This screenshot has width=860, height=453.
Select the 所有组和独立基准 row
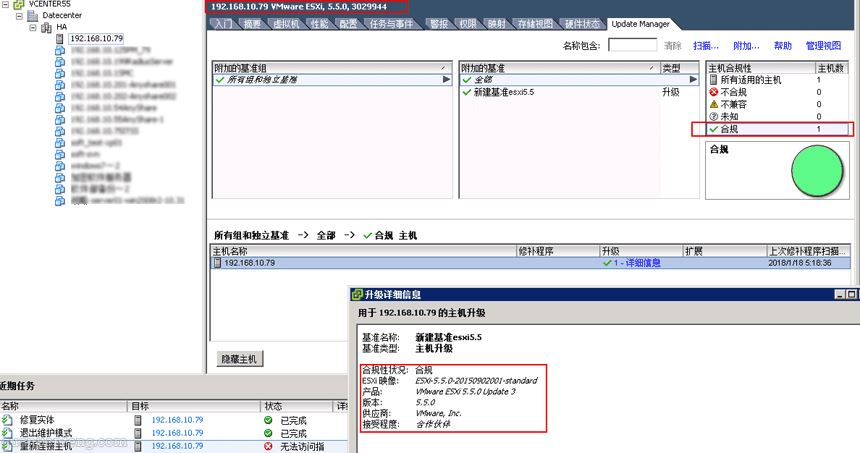pyautogui.click(x=332, y=80)
